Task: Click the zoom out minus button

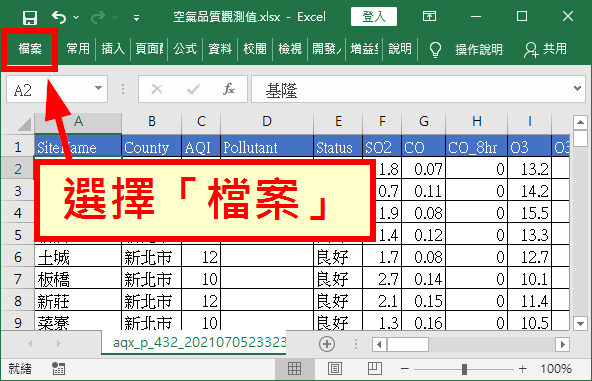Action: pos(405,369)
